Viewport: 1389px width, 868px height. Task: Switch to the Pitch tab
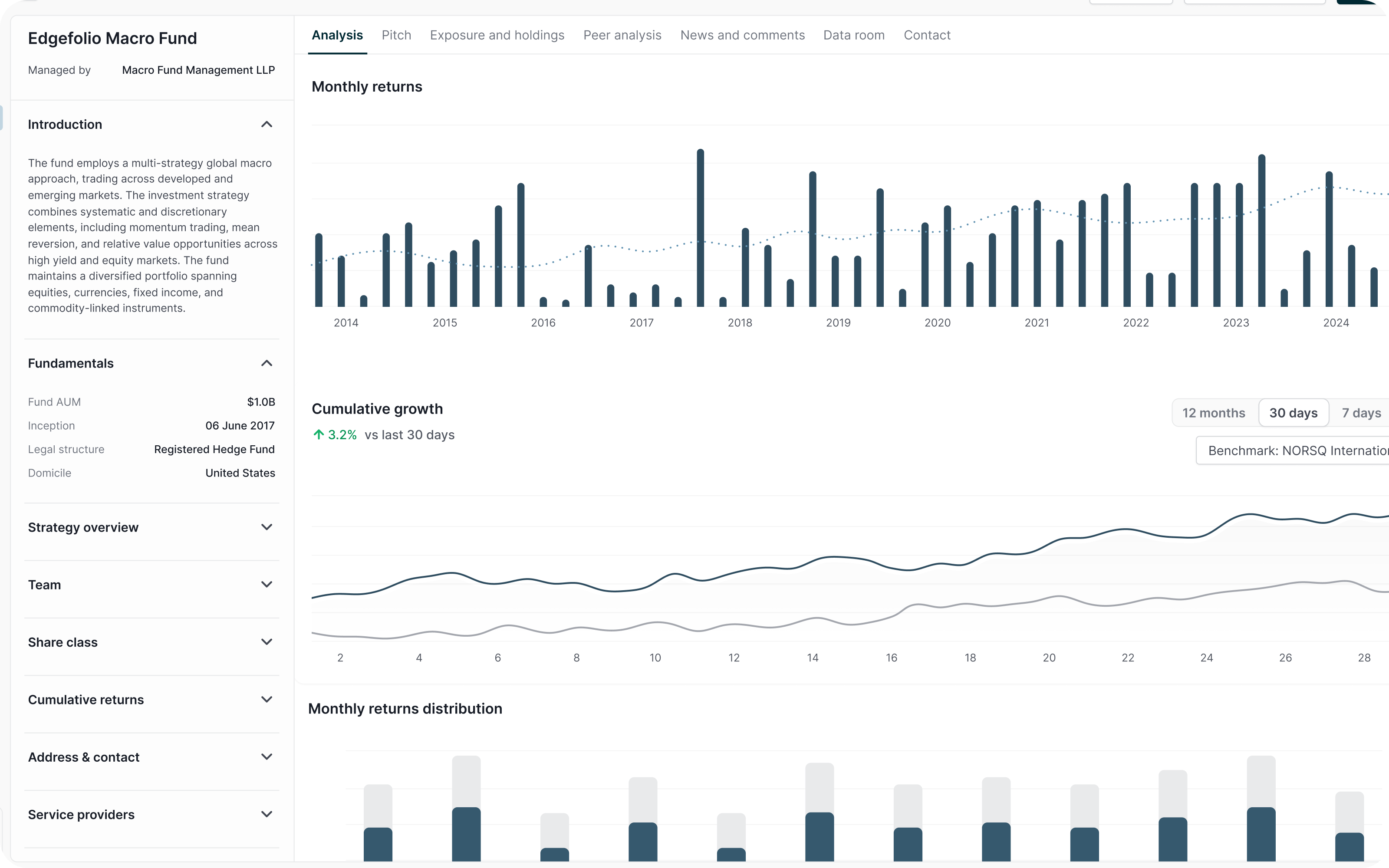pos(396,35)
